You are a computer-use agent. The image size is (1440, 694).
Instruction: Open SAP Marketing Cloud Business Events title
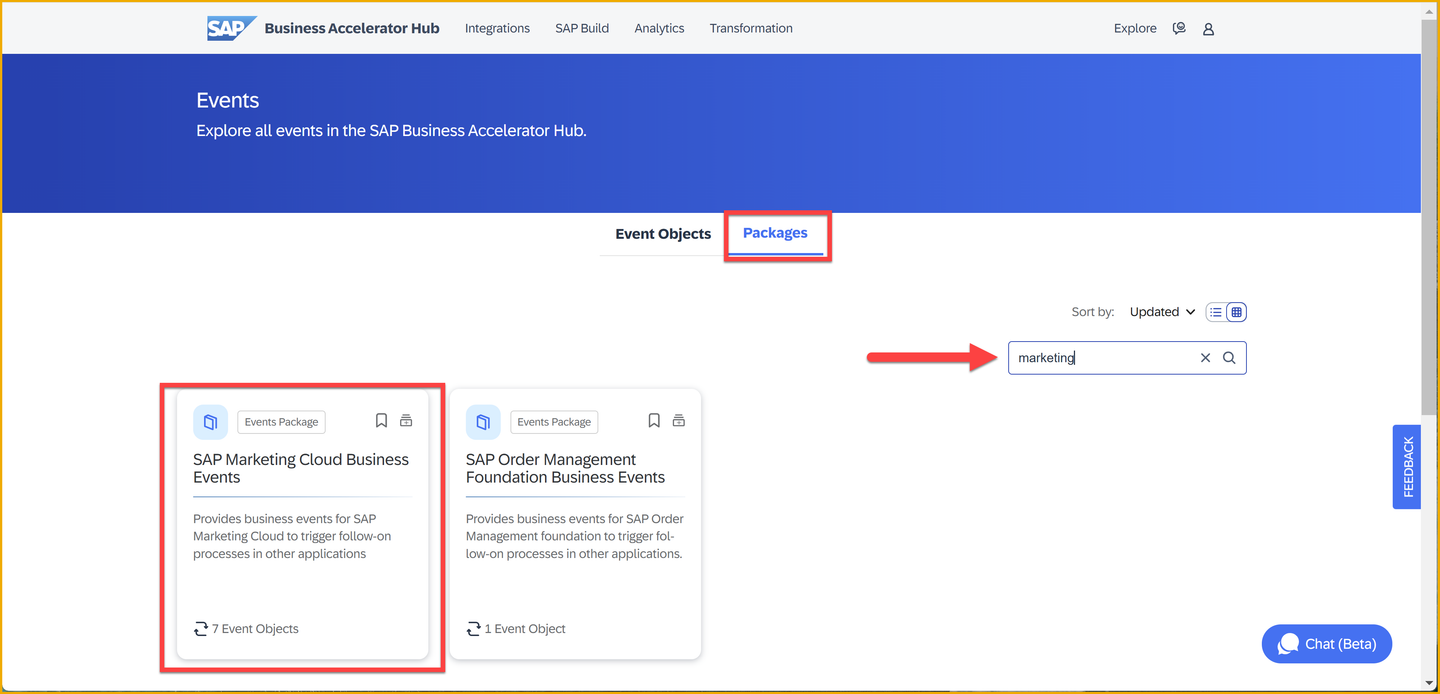(x=301, y=468)
